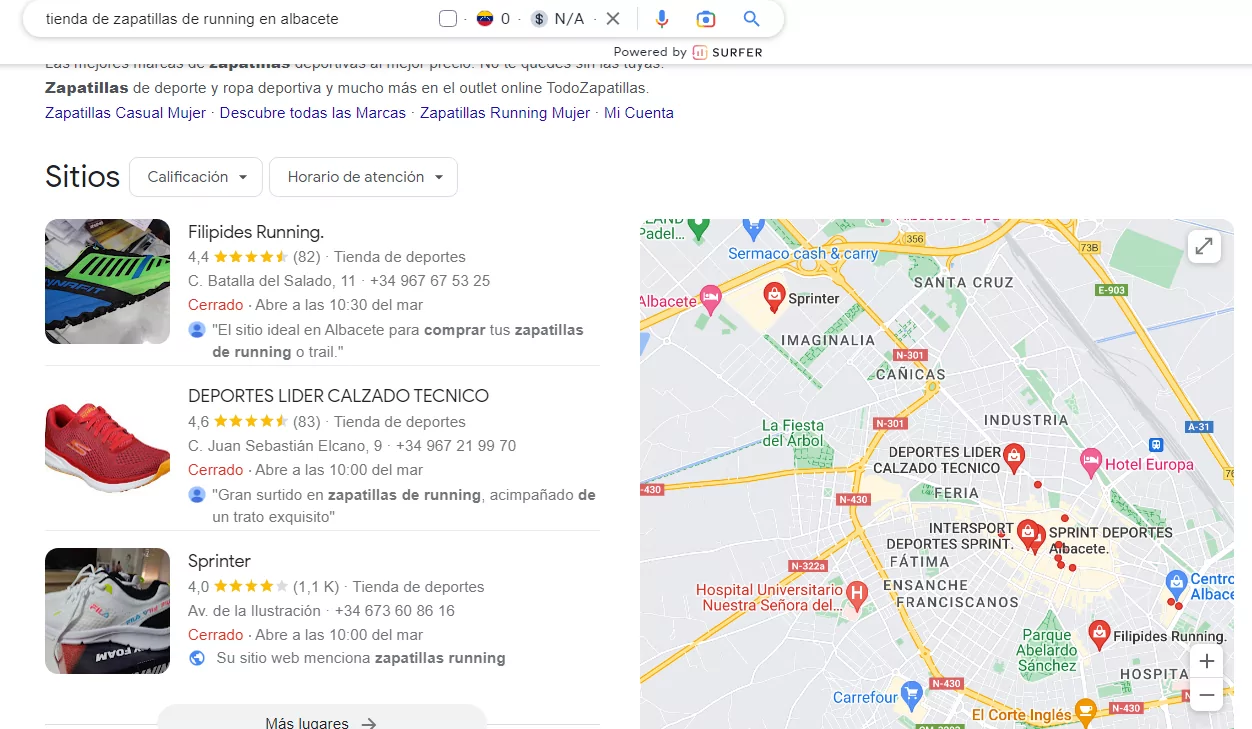Zoom out on the map
Viewport: 1252px width, 729px height.
(1207, 695)
